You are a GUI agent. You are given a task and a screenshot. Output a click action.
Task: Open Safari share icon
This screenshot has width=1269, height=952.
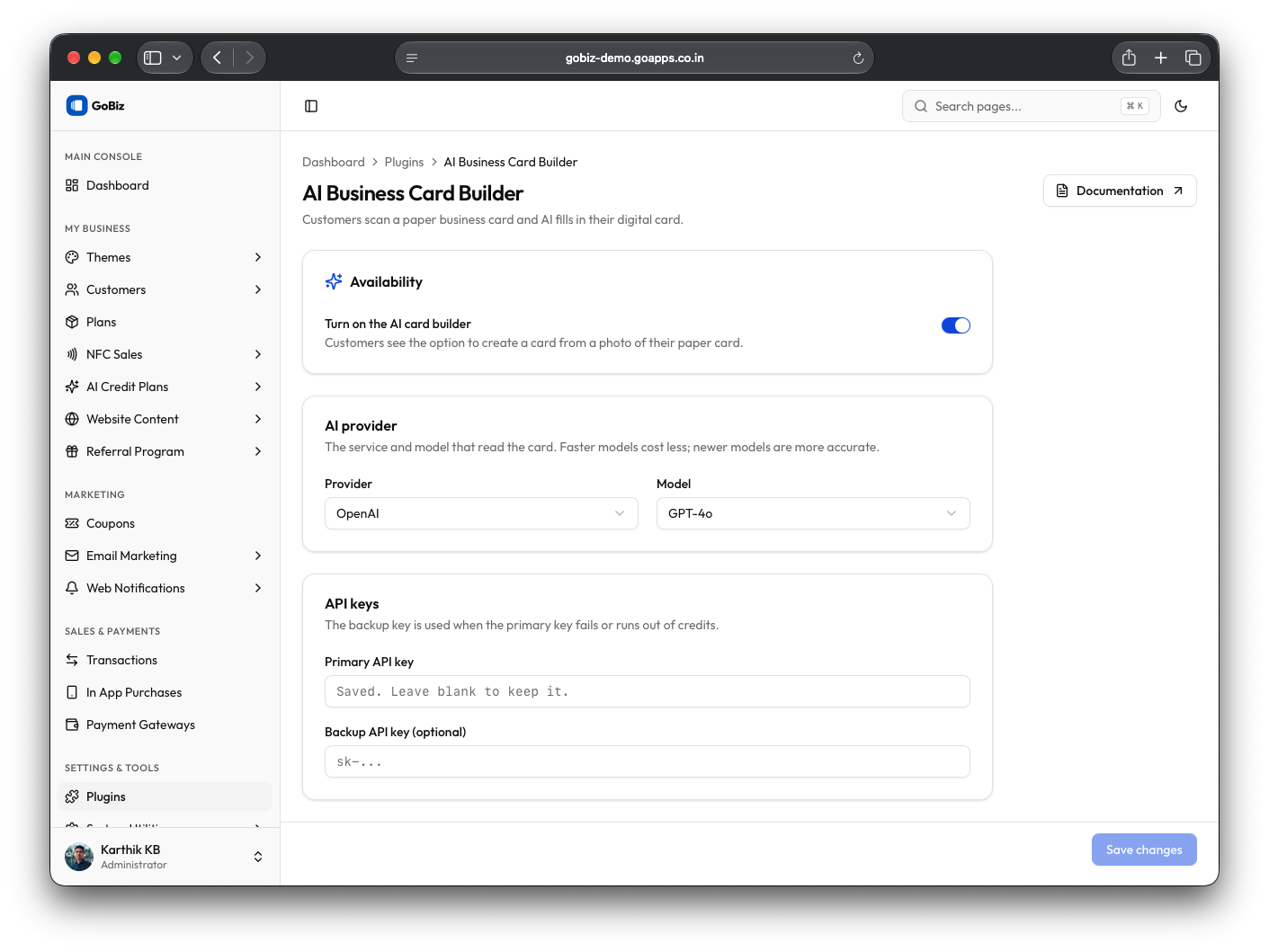pos(1129,58)
